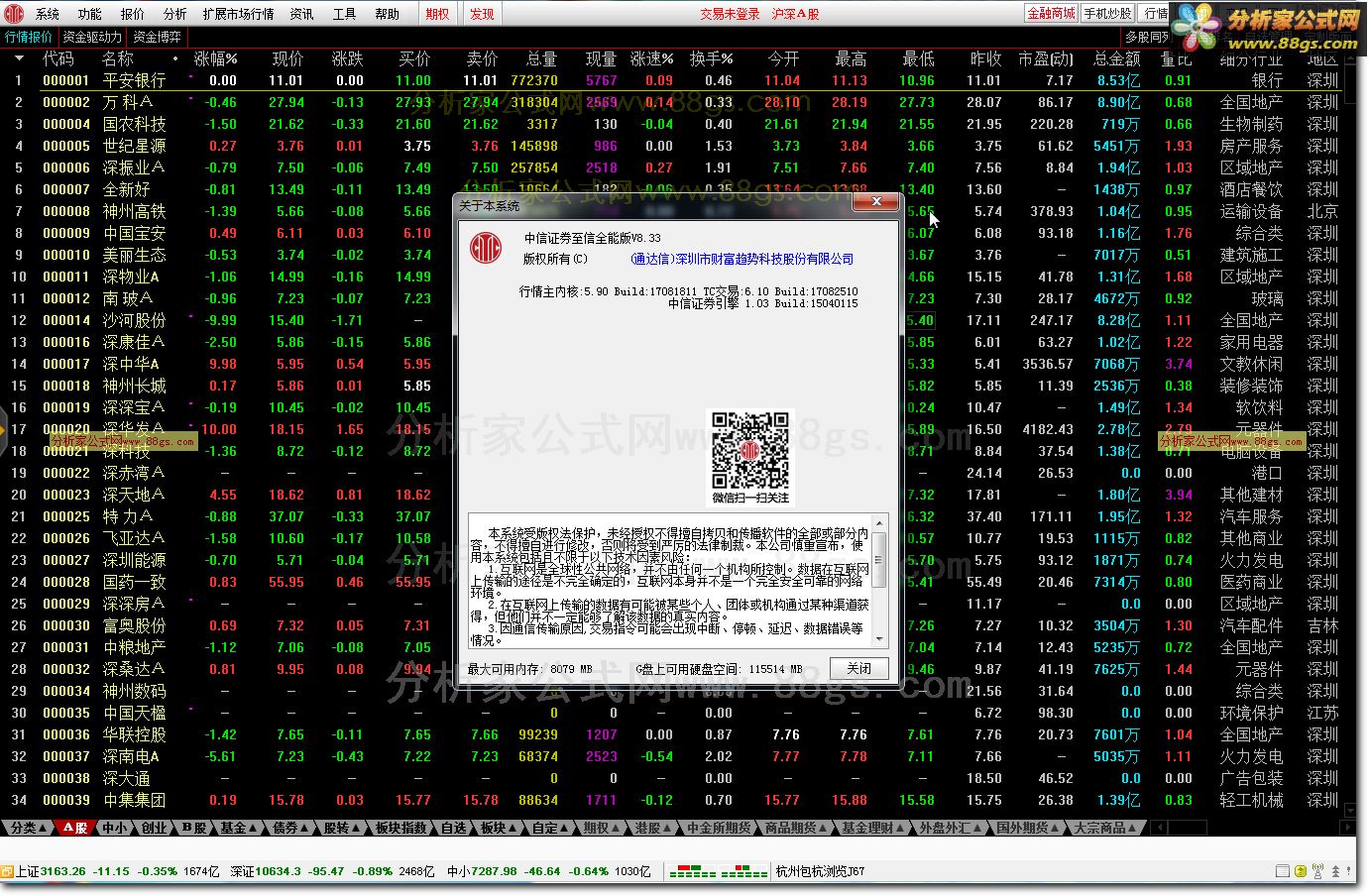Open the 系统 menu
Viewport: 1369px width, 896px height.
coord(48,14)
